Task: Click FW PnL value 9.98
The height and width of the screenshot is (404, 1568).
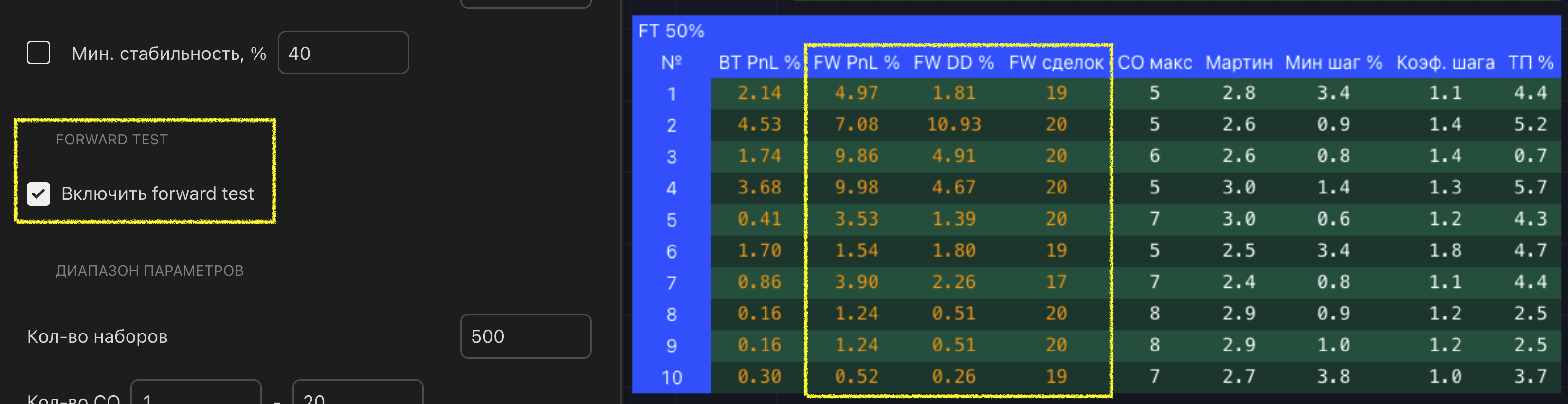Action: coord(857,187)
